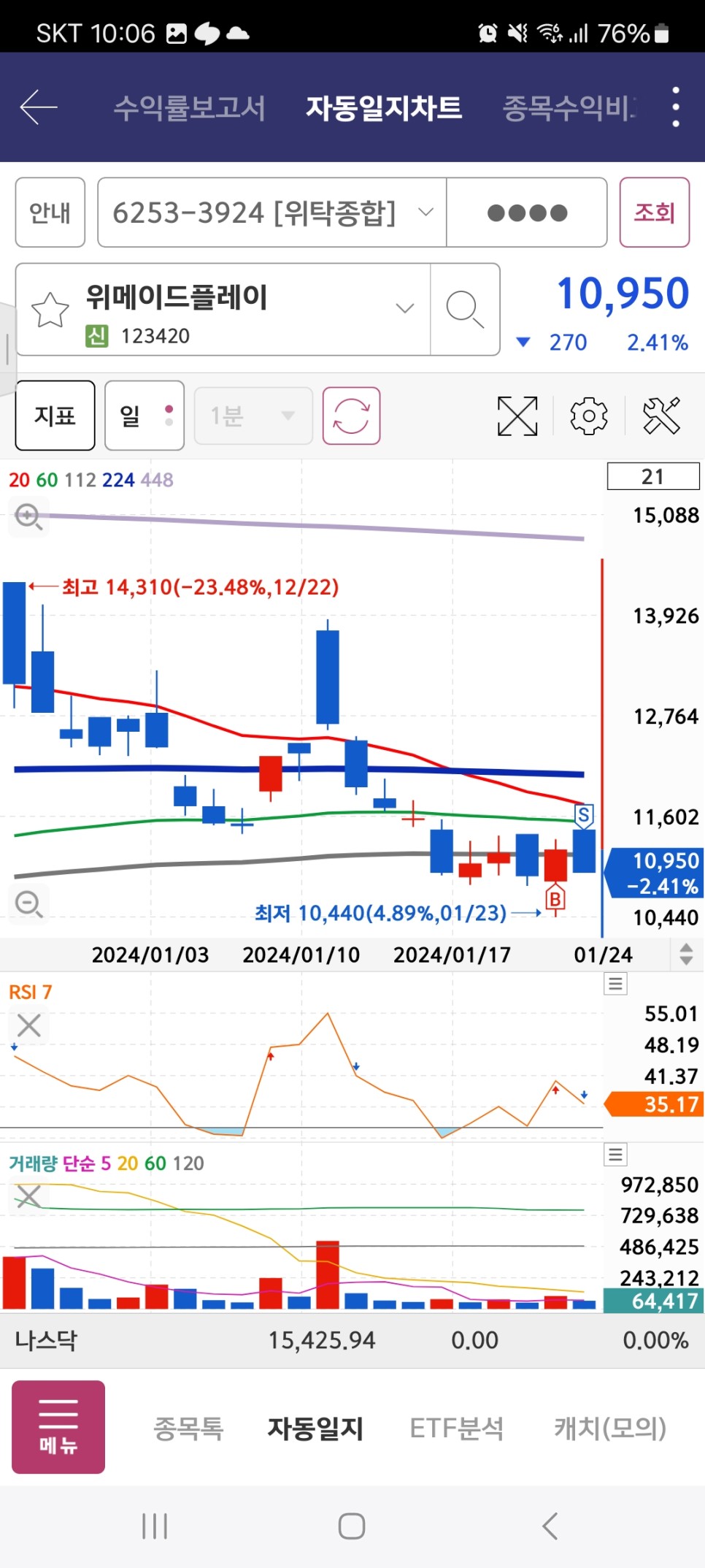Open volume panel list menu icon

tap(616, 1155)
